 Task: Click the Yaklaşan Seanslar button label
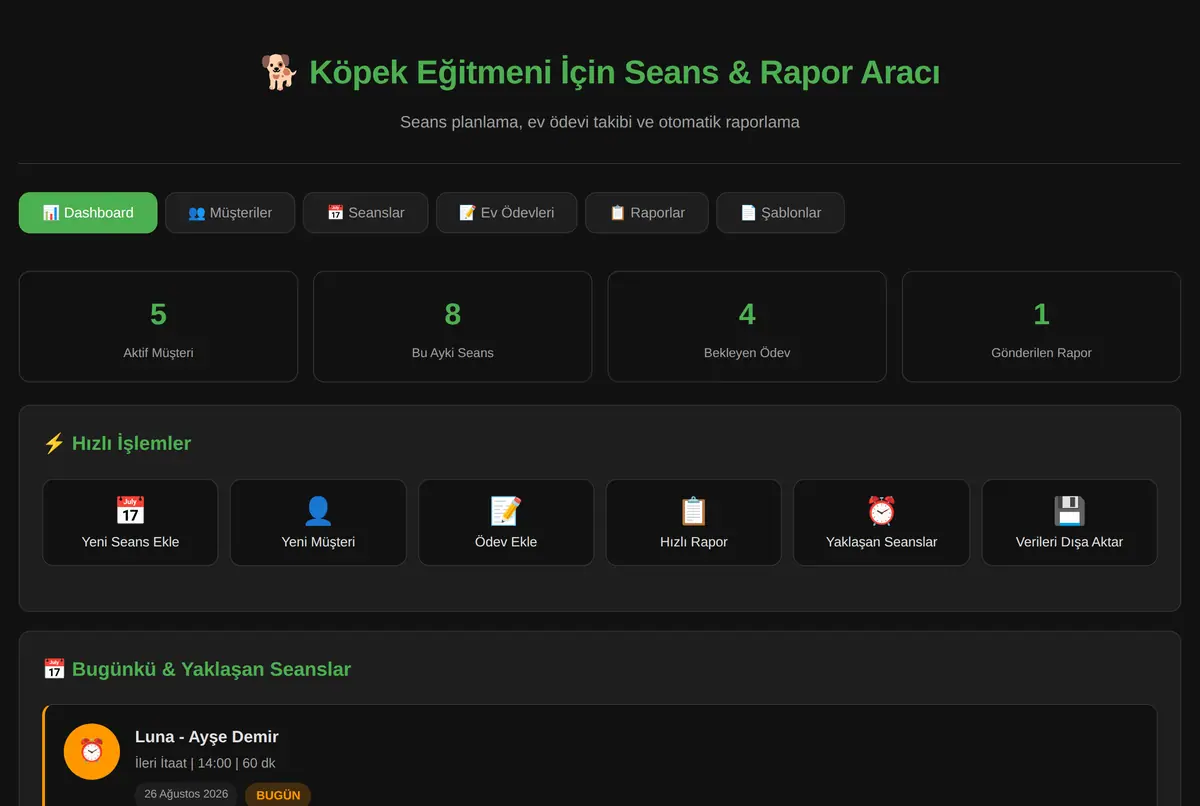882,542
